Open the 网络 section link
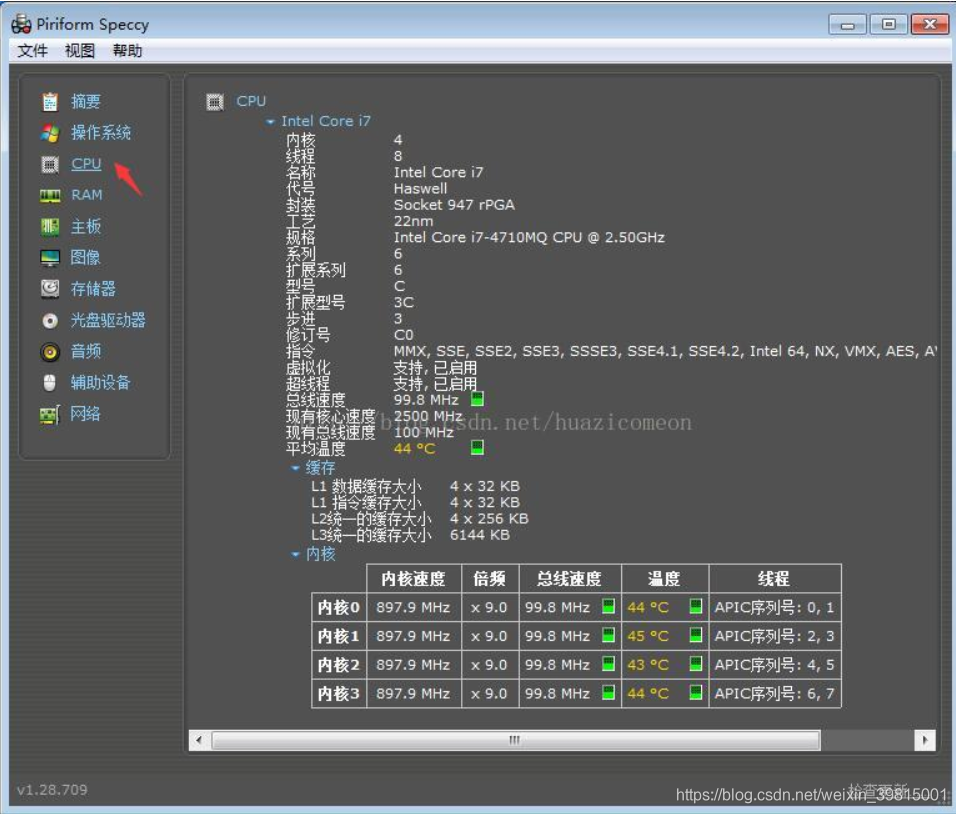This screenshot has height=814, width=956. coord(85,414)
